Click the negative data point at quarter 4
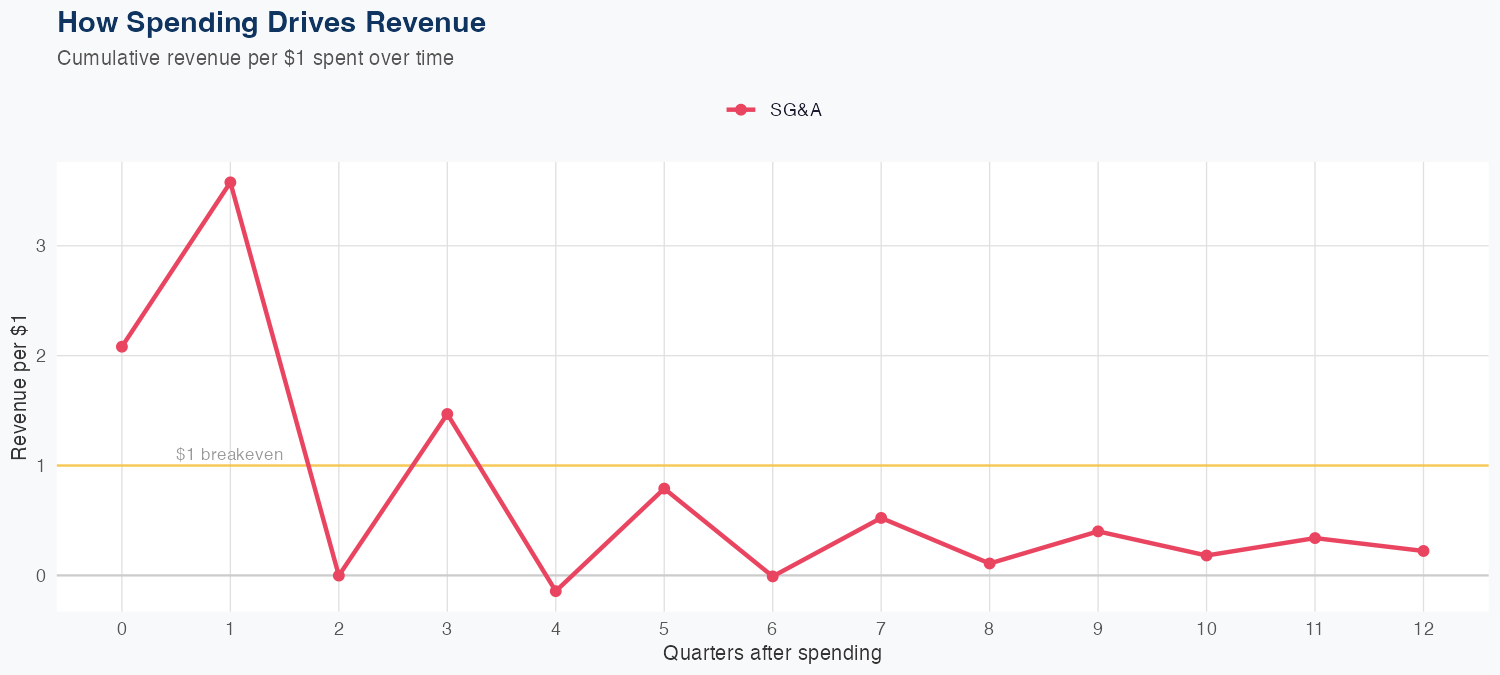1500x675 pixels. click(x=556, y=591)
